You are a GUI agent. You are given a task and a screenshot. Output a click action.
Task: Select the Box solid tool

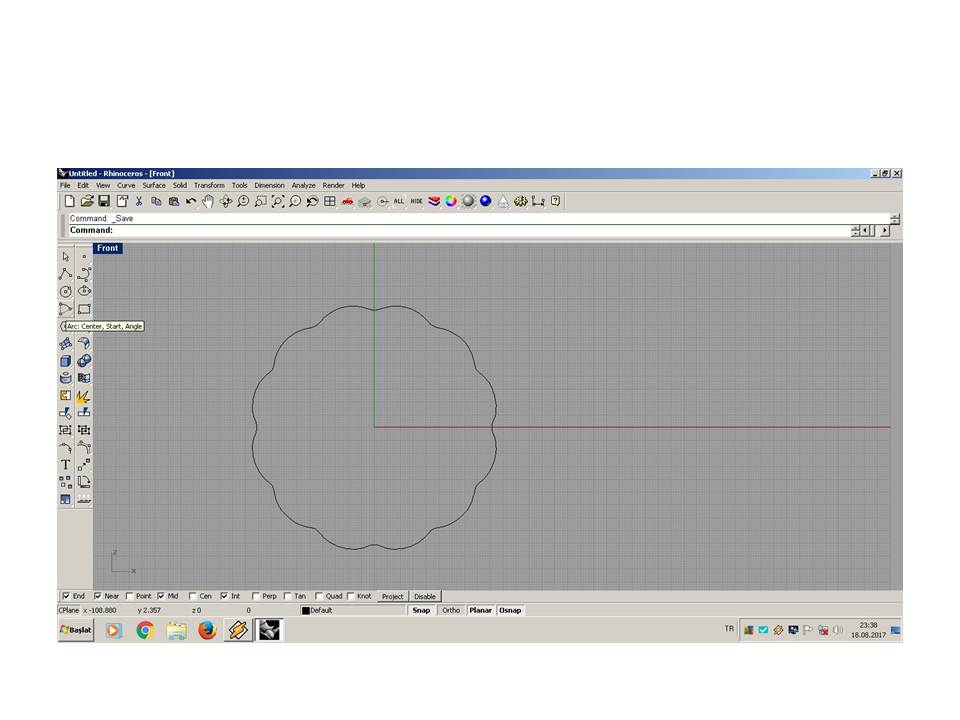click(x=66, y=361)
